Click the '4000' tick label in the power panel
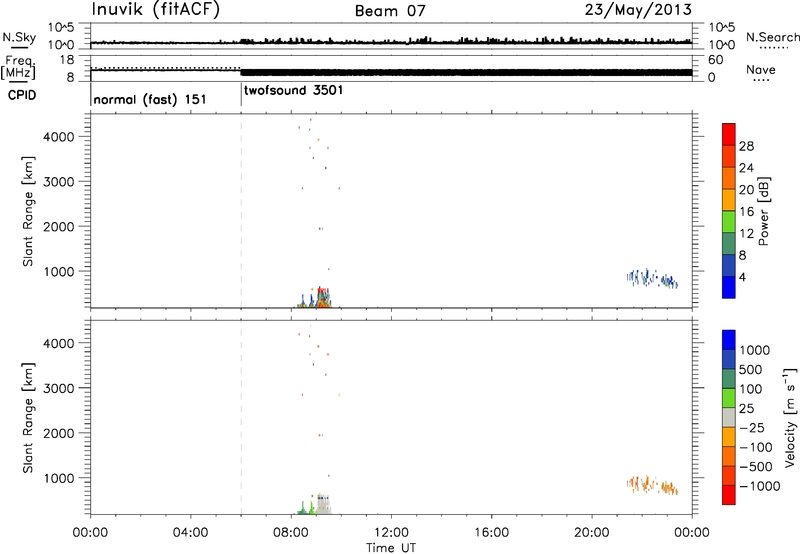The width and height of the screenshot is (800, 554). 59,137
